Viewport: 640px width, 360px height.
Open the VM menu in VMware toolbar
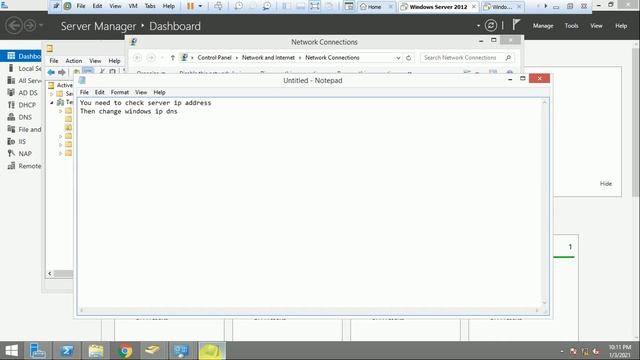tap(133, 6)
